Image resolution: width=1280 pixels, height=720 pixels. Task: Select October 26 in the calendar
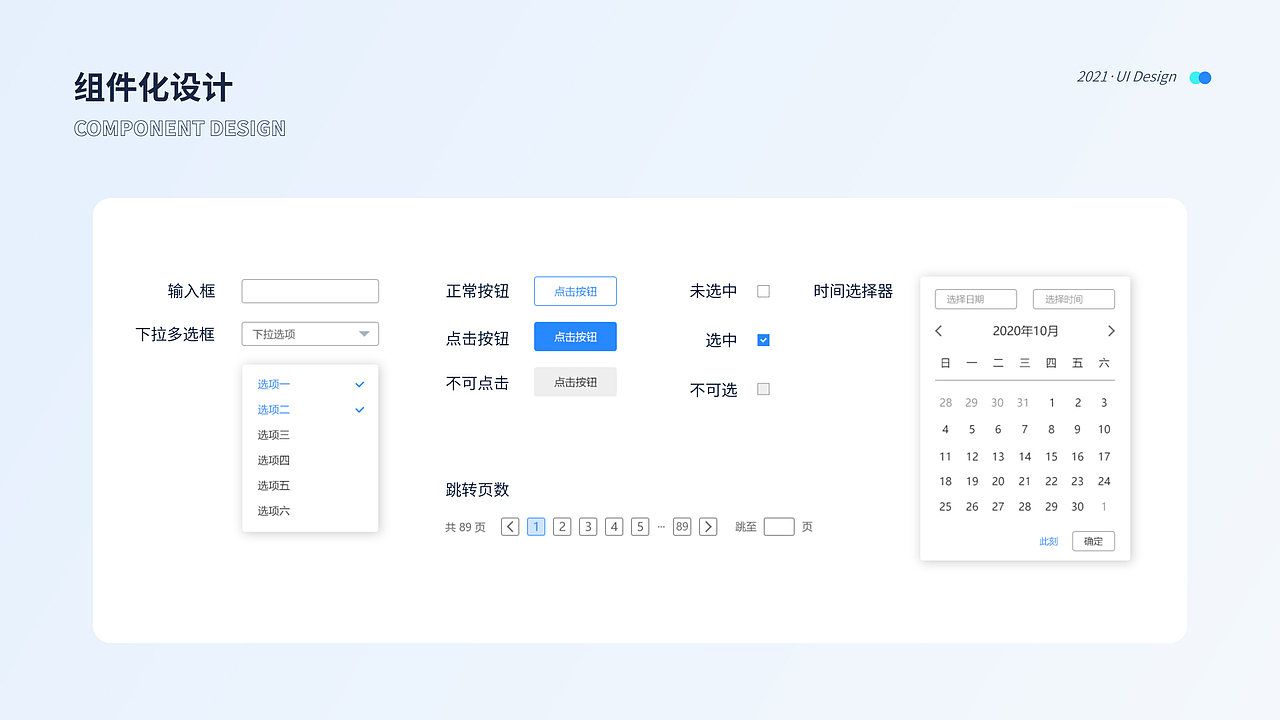[x=972, y=507]
